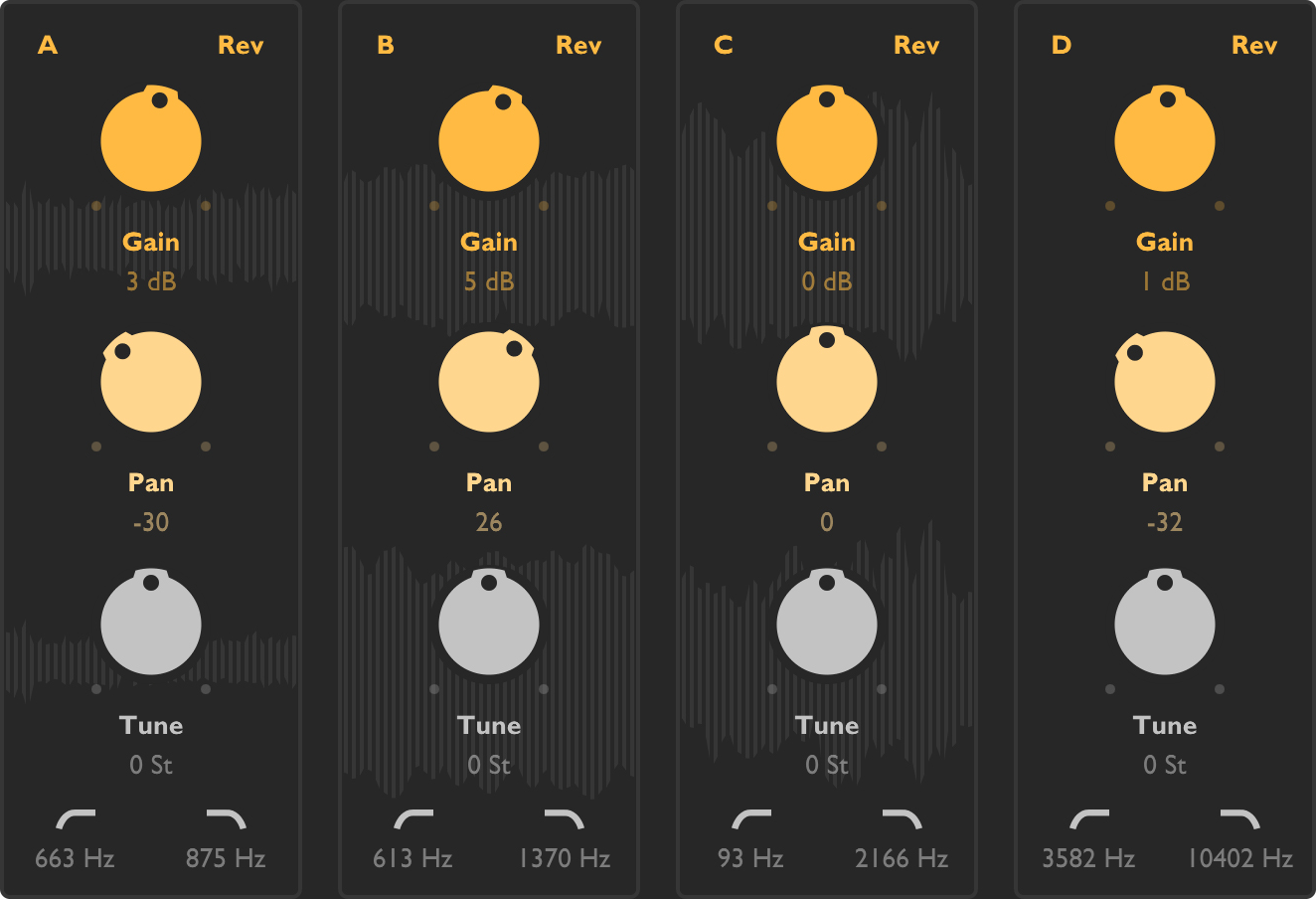The image size is (1316, 899).
Task: Enable Rev on channel C
Action: click(x=916, y=46)
